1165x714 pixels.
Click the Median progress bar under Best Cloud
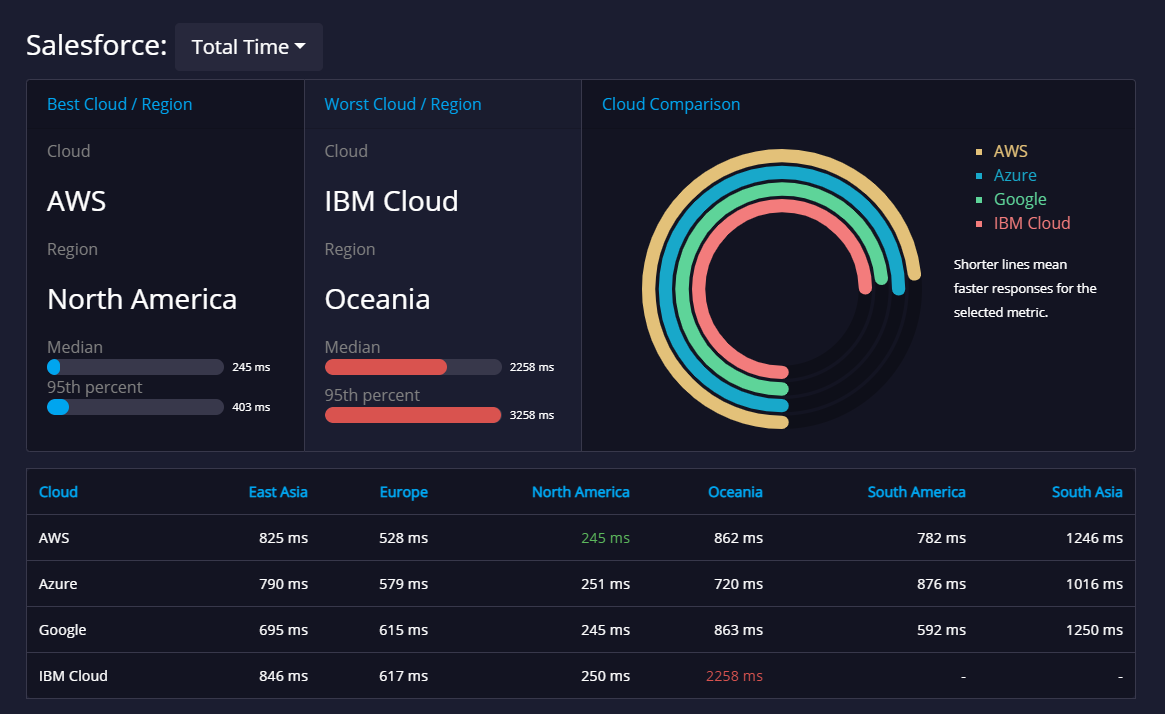(135, 367)
